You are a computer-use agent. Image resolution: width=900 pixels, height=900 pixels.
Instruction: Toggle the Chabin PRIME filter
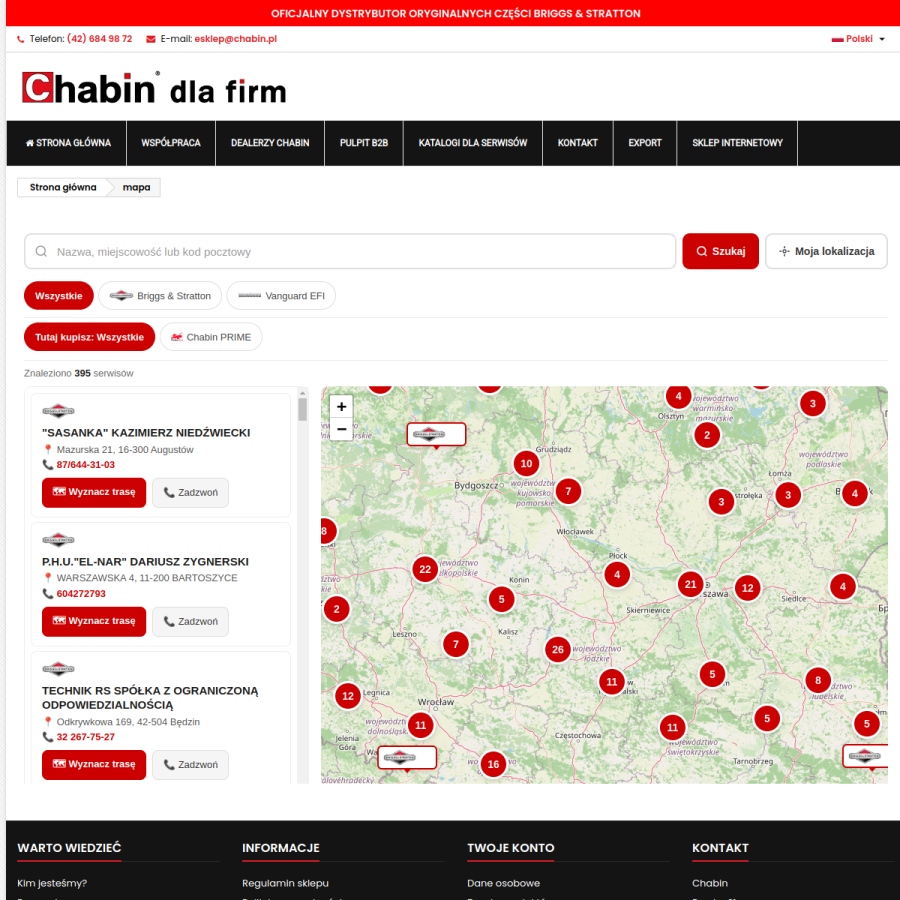(211, 337)
